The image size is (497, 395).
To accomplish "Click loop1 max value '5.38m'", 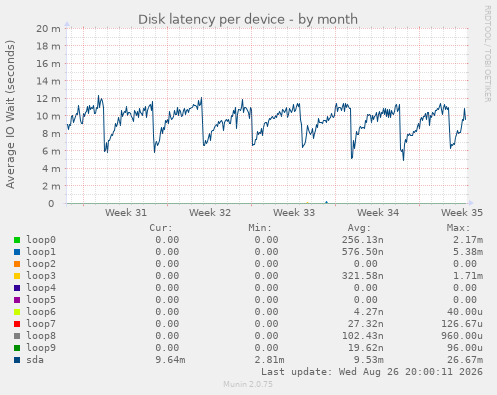I will (x=468, y=252).
